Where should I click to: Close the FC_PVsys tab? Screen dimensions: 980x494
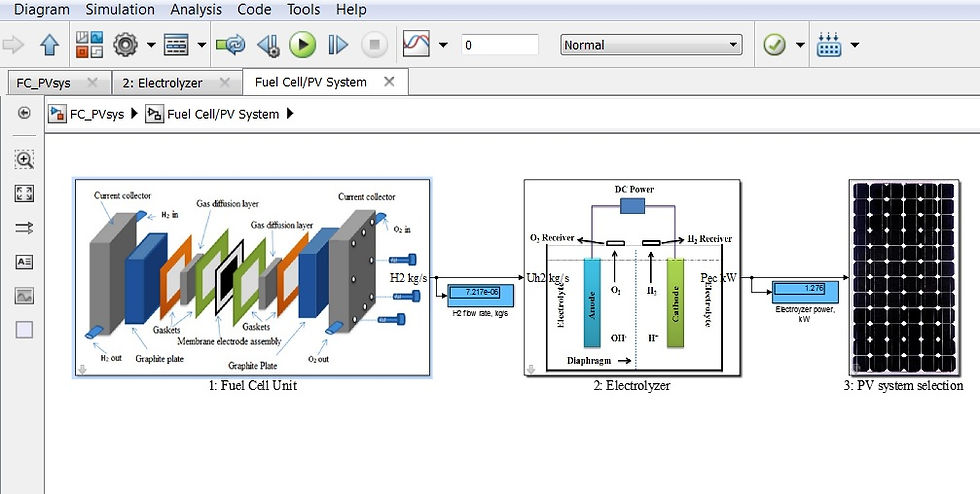coord(92,83)
